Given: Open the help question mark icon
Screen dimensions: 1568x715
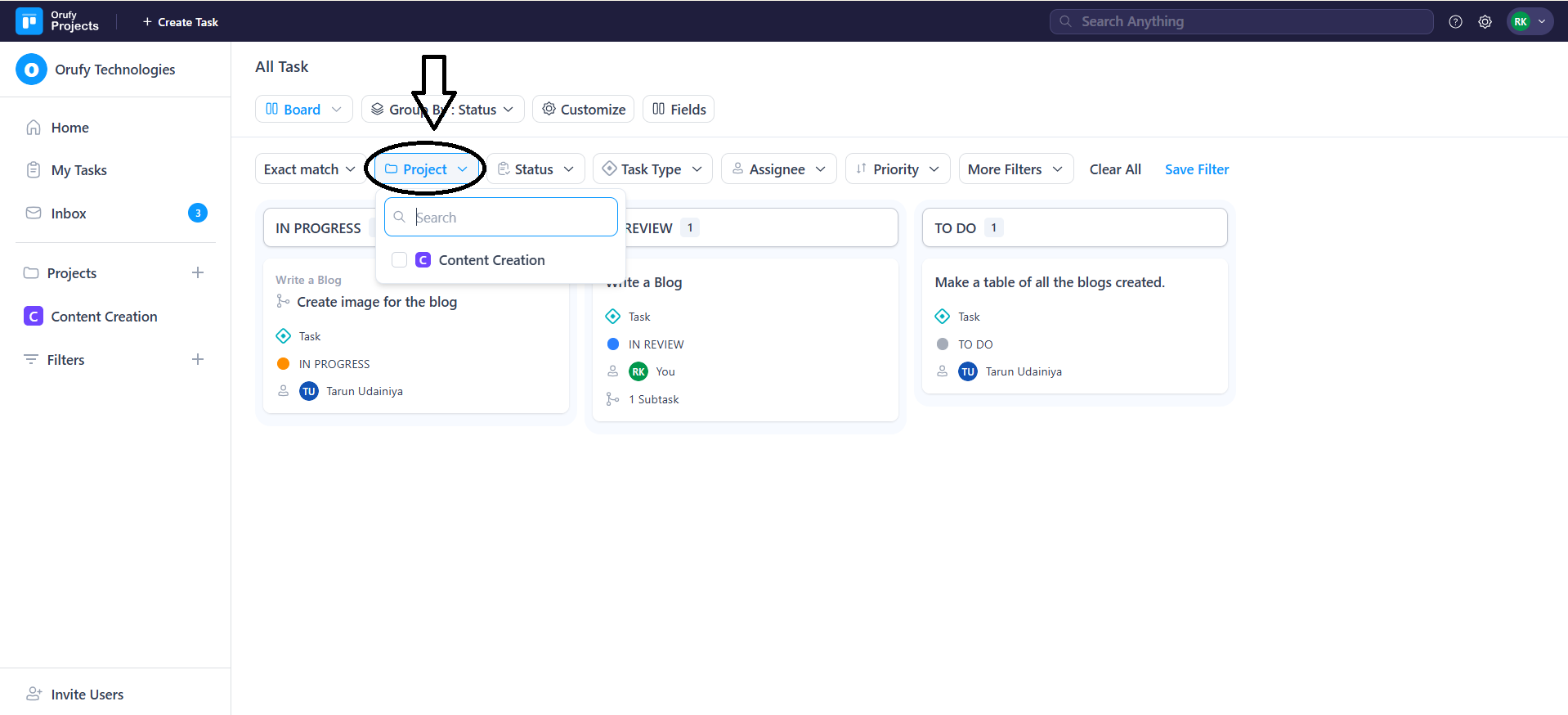Looking at the screenshot, I should (1455, 22).
